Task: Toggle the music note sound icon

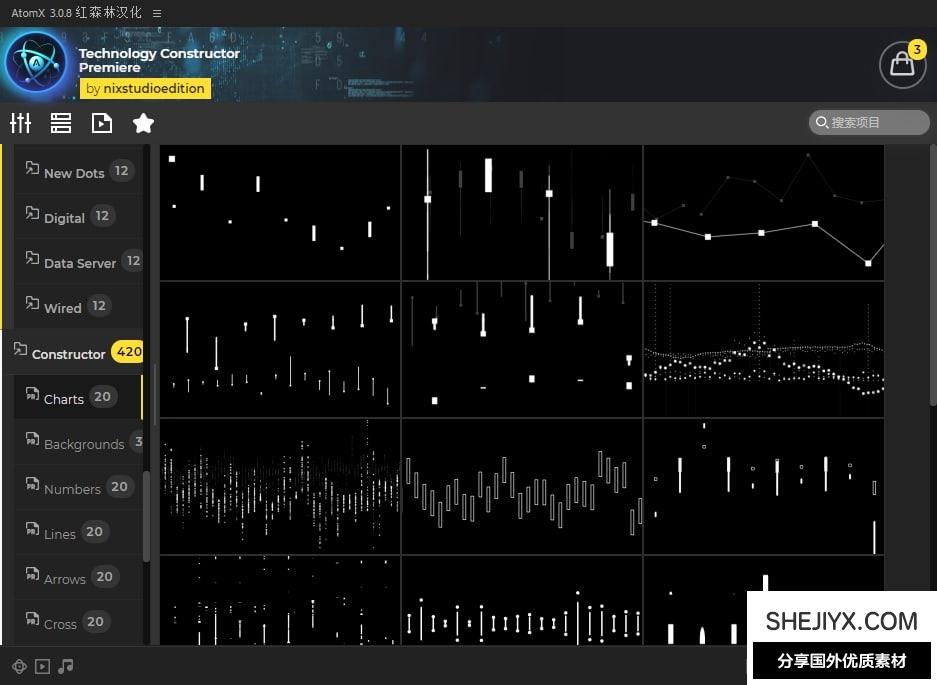Action: coord(66,667)
